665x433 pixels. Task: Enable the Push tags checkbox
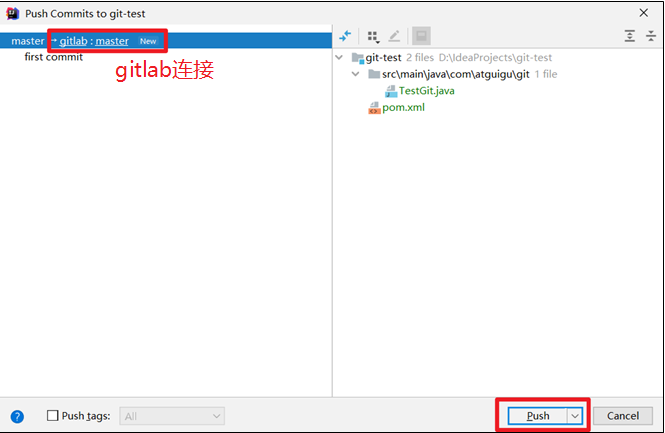53,416
